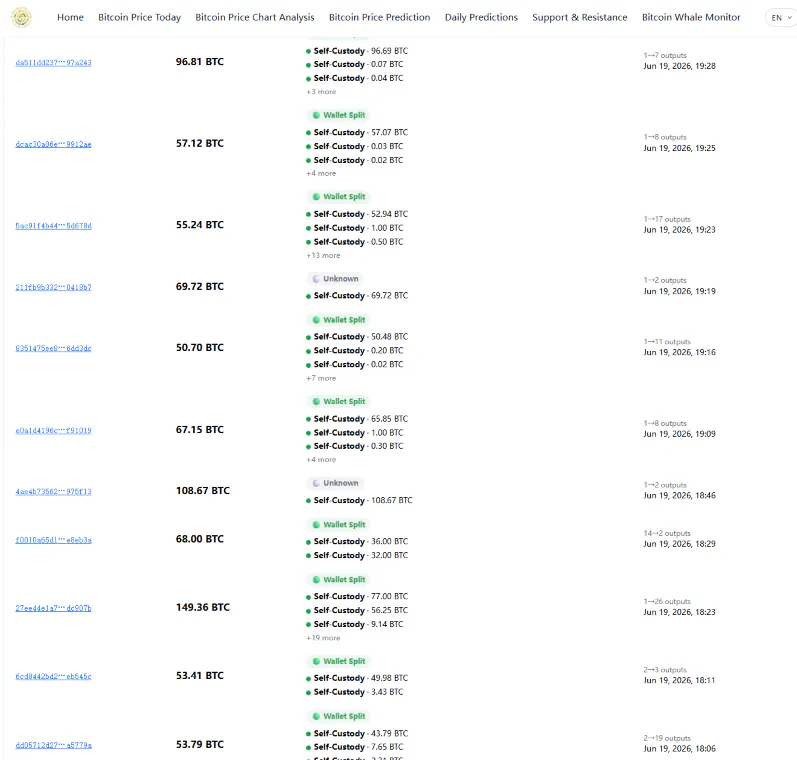The image size is (797, 760).
Task: Click the Wallet Split badge in 57.12 BTC row
Action: (x=338, y=115)
